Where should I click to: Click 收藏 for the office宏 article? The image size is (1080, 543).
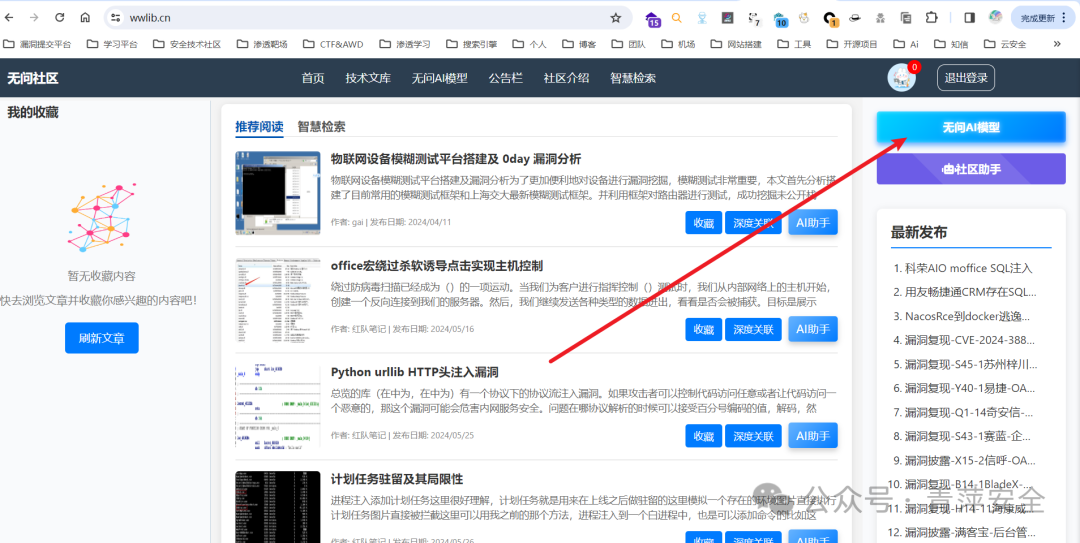click(x=703, y=329)
